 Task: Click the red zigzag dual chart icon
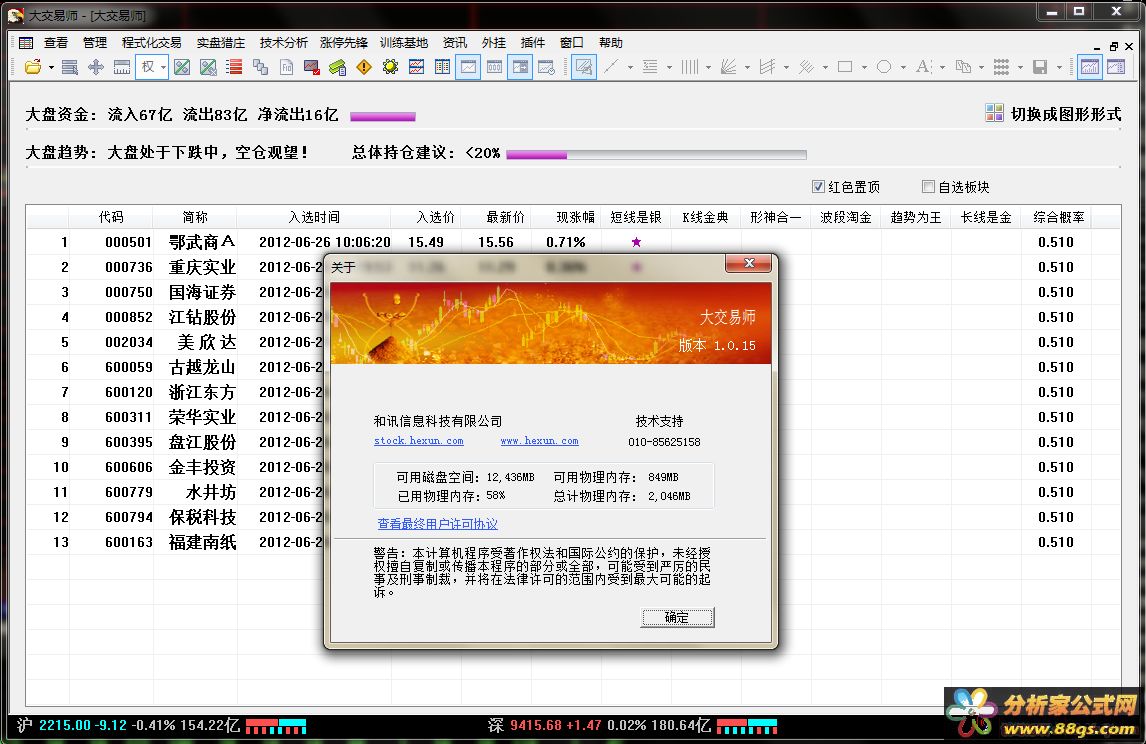[417, 67]
